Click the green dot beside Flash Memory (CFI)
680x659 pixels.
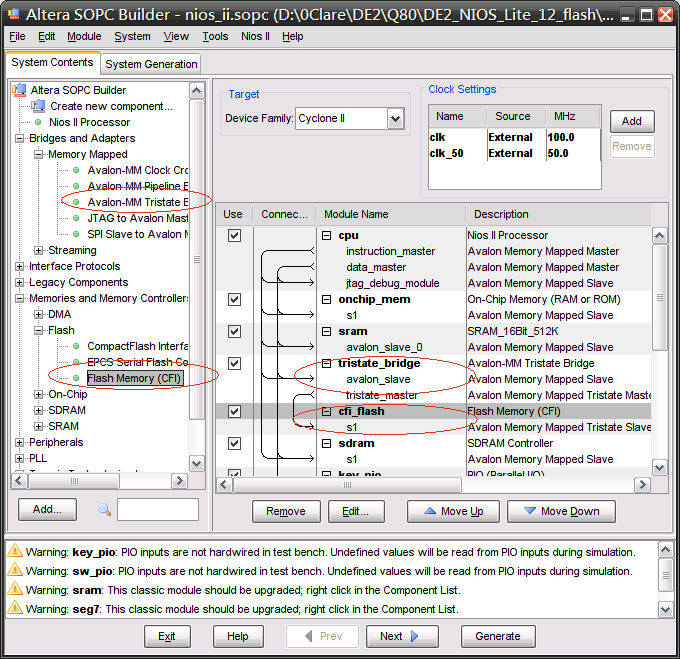pos(76,378)
